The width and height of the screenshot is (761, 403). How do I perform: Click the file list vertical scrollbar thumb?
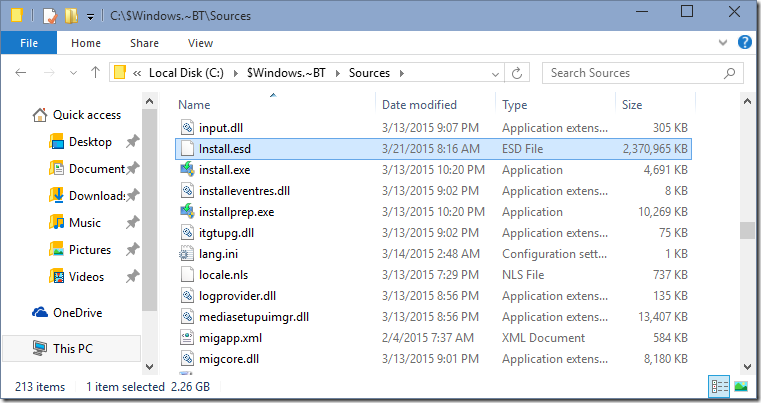pos(746,230)
